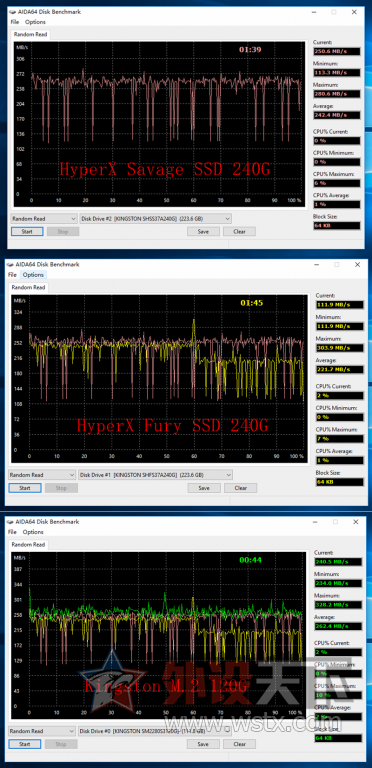The height and width of the screenshot is (768, 372).
Task: Minimize the HyperX Fury benchmark window
Action: pyautogui.click(x=316, y=264)
